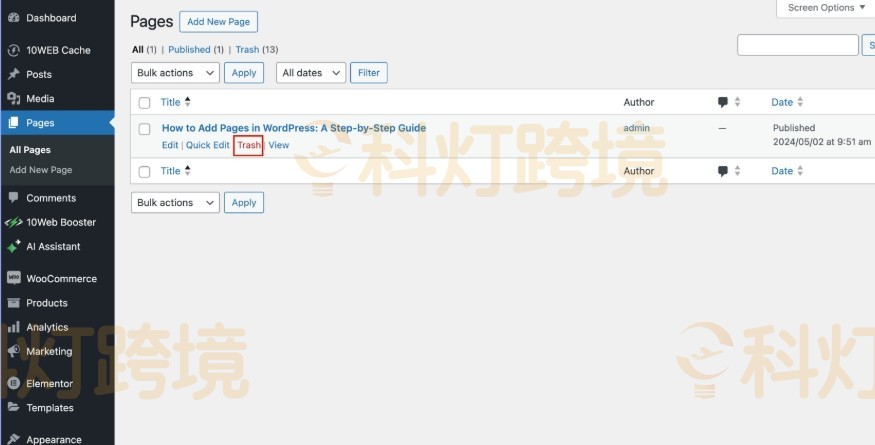This screenshot has height=445, width=875.
Task: Click Title sort arrows in header row
Action: pos(188,102)
